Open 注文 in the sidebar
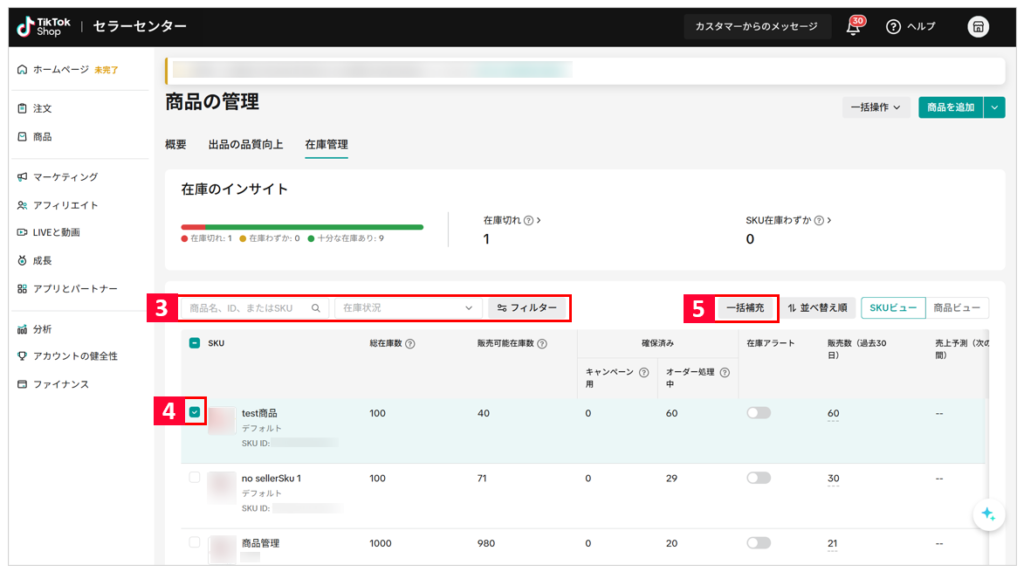 coord(42,108)
